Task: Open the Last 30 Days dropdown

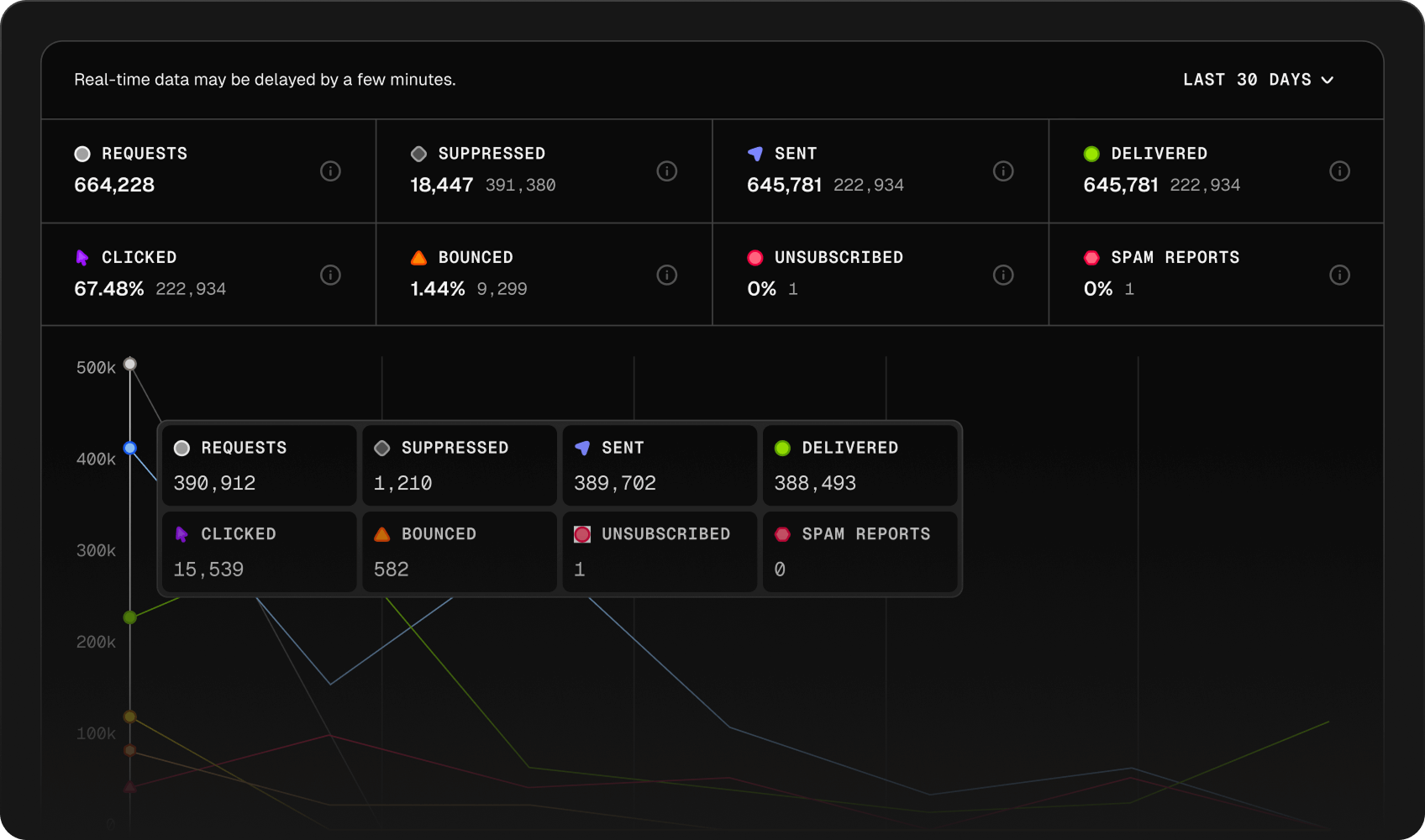Action: [x=1247, y=80]
